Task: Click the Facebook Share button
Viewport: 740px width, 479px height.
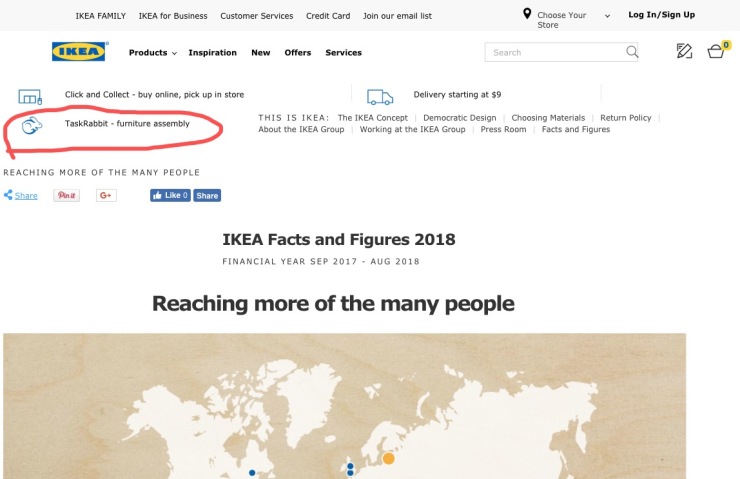Action: pos(207,195)
